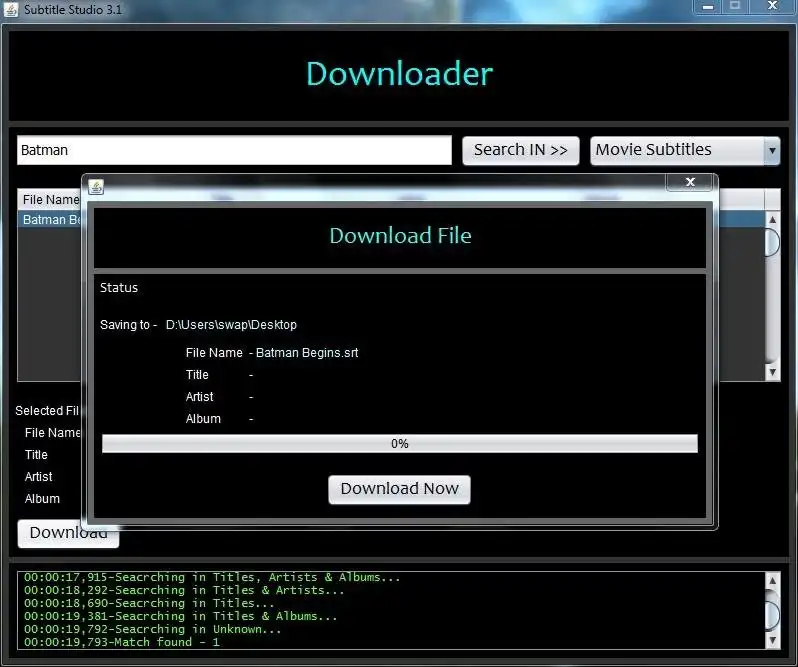The image size is (798, 667).
Task: Click the Download File heading
Action: (401, 236)
